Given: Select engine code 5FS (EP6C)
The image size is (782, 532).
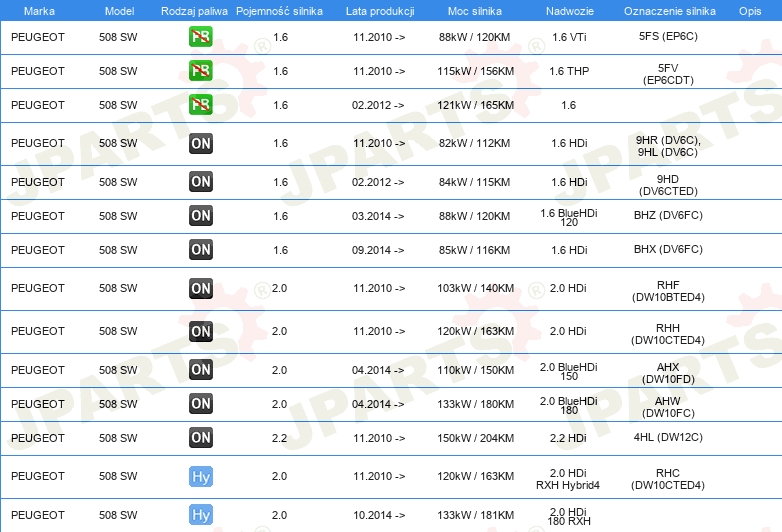Looking at the screenshot, I should pos(668,36).
